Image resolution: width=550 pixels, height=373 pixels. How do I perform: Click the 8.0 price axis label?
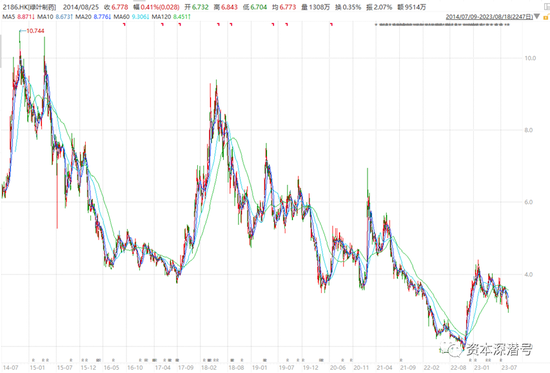coord(528,130)
